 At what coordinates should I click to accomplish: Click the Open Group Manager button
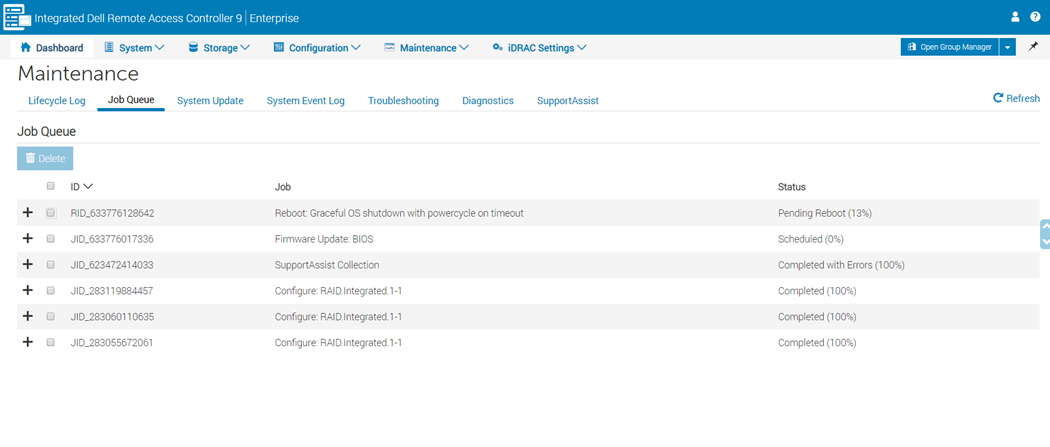[950, 47]
